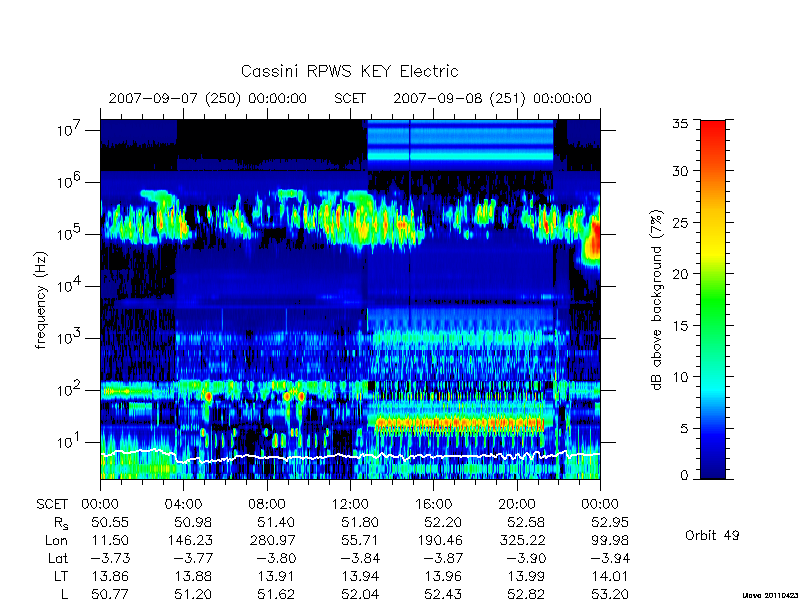Click the 12:00 time axis label
The image size is (800, 600).
point(350,504)
